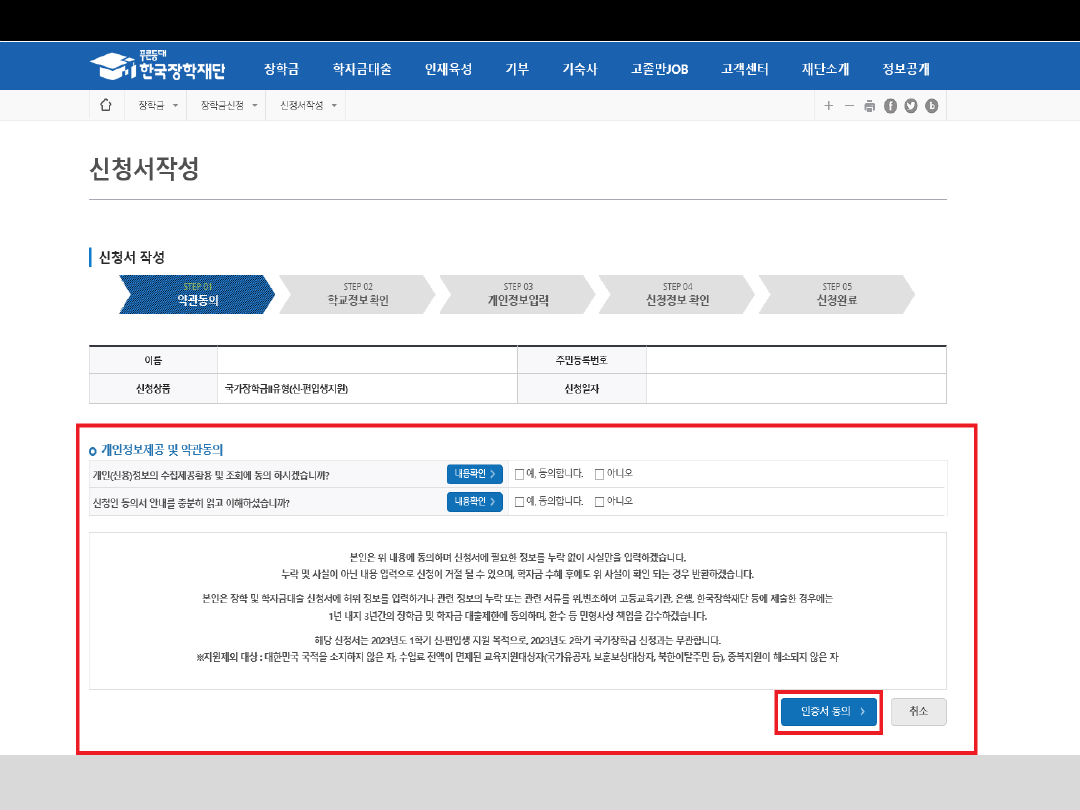Open the 고졸만JOB main menu
Screen dimensions: 1080x810
click(659, 69)
